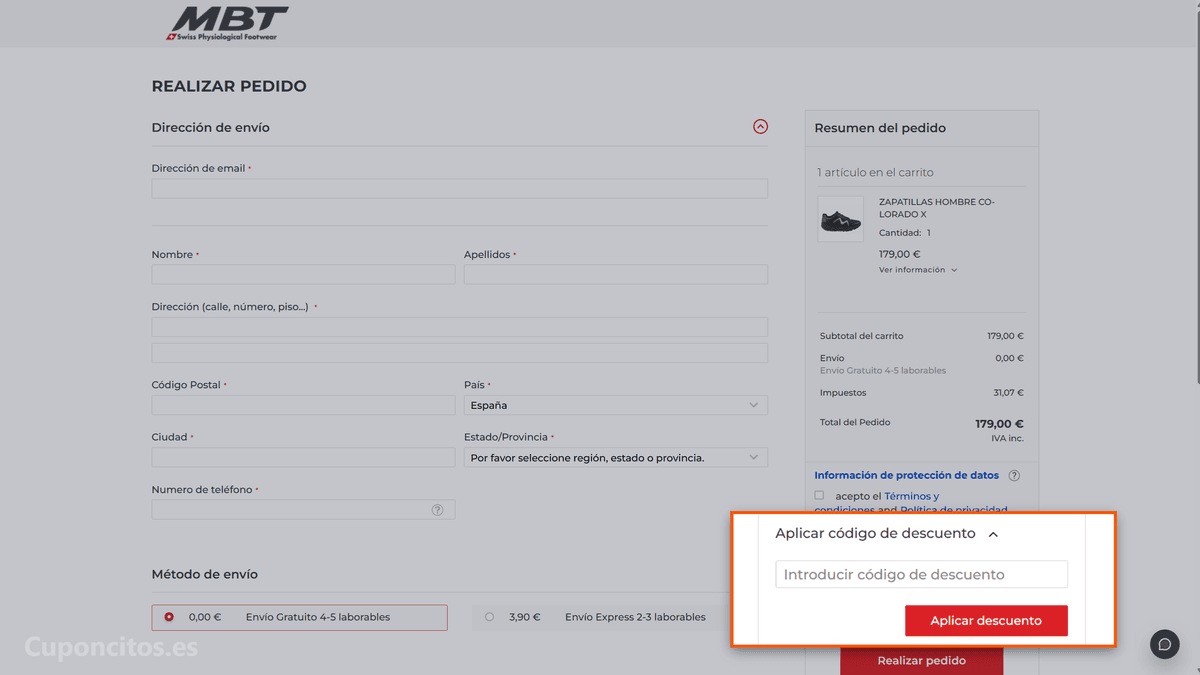
Task: Click the Aplicar descuento button
Action: [986, 621]
